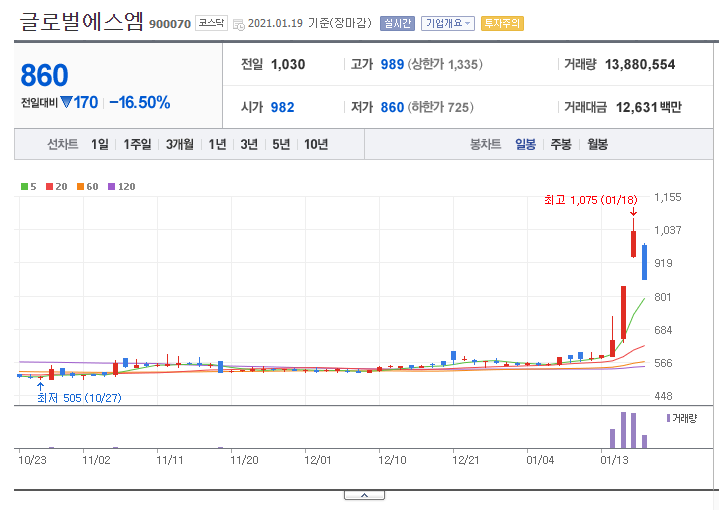Screen dimensions: 719x510
Task: Click the -16.50% change value
Action: (x=140, y=102)
